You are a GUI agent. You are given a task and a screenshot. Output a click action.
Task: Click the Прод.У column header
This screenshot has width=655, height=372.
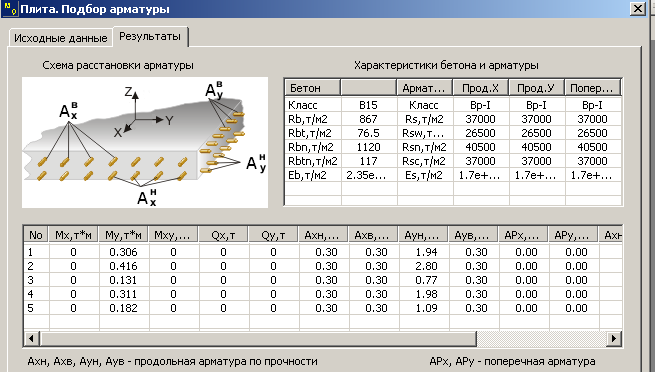pyautogui.click(x=536, y=88)
